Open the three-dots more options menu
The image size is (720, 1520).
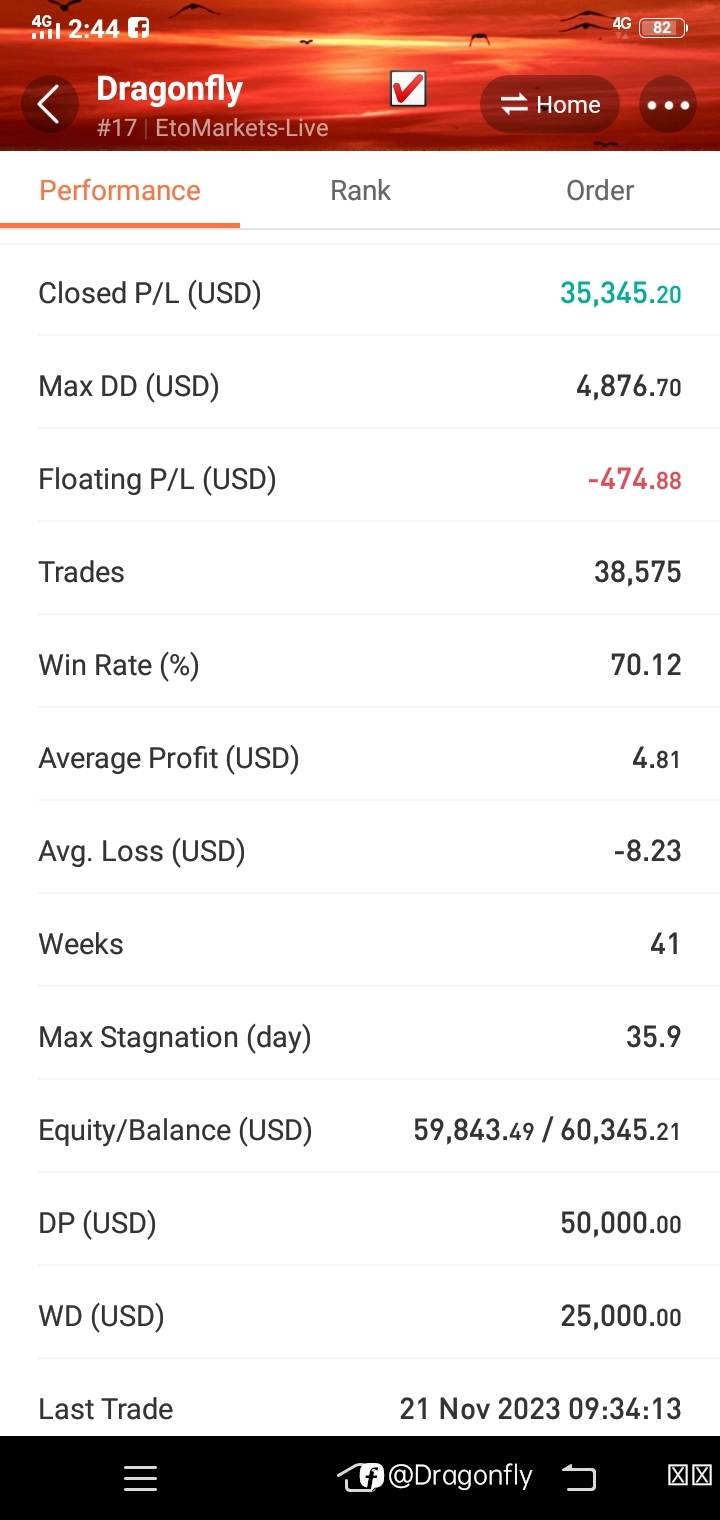668,104
